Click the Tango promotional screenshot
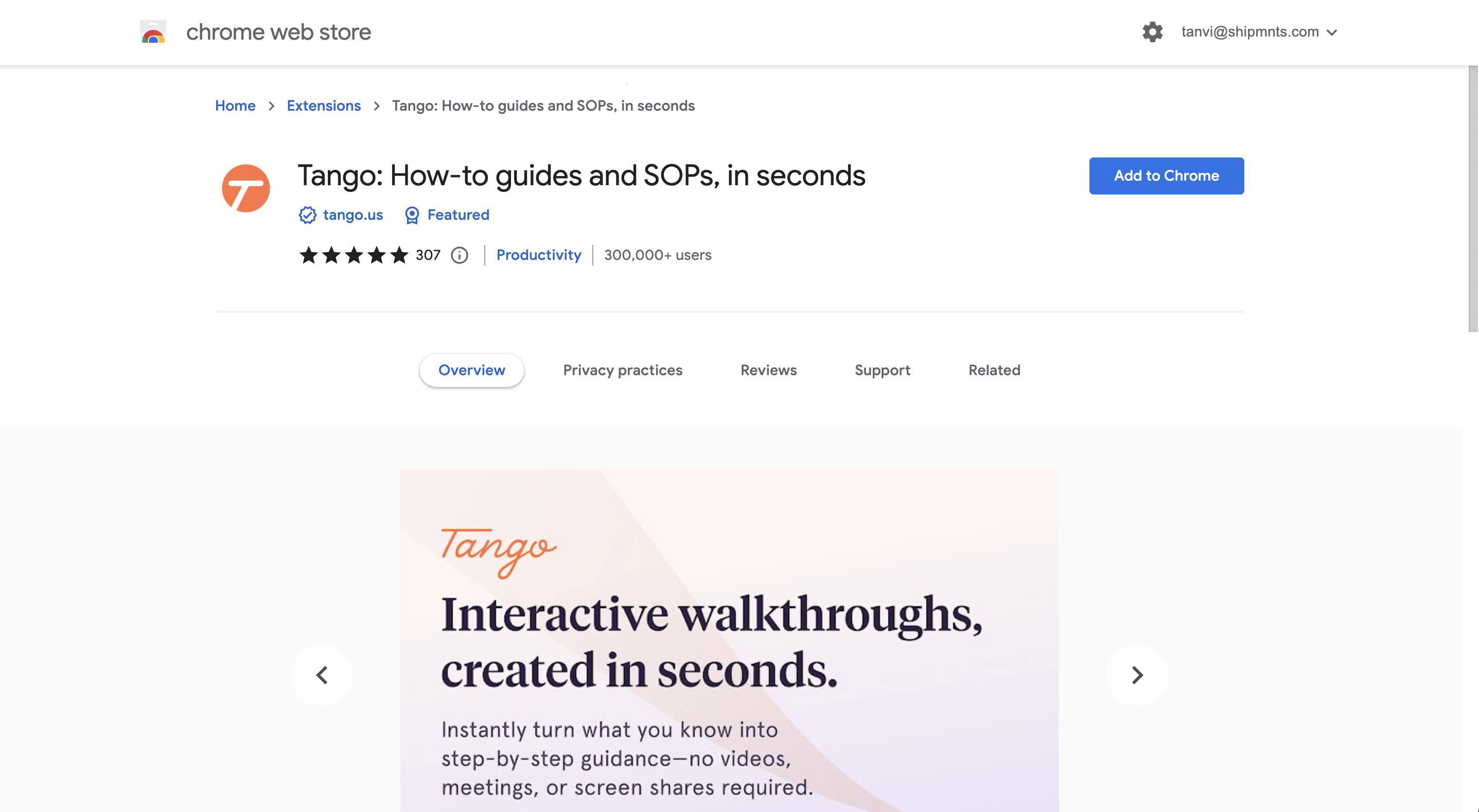This screenshot has width=1479, height=812. [729, 640]
